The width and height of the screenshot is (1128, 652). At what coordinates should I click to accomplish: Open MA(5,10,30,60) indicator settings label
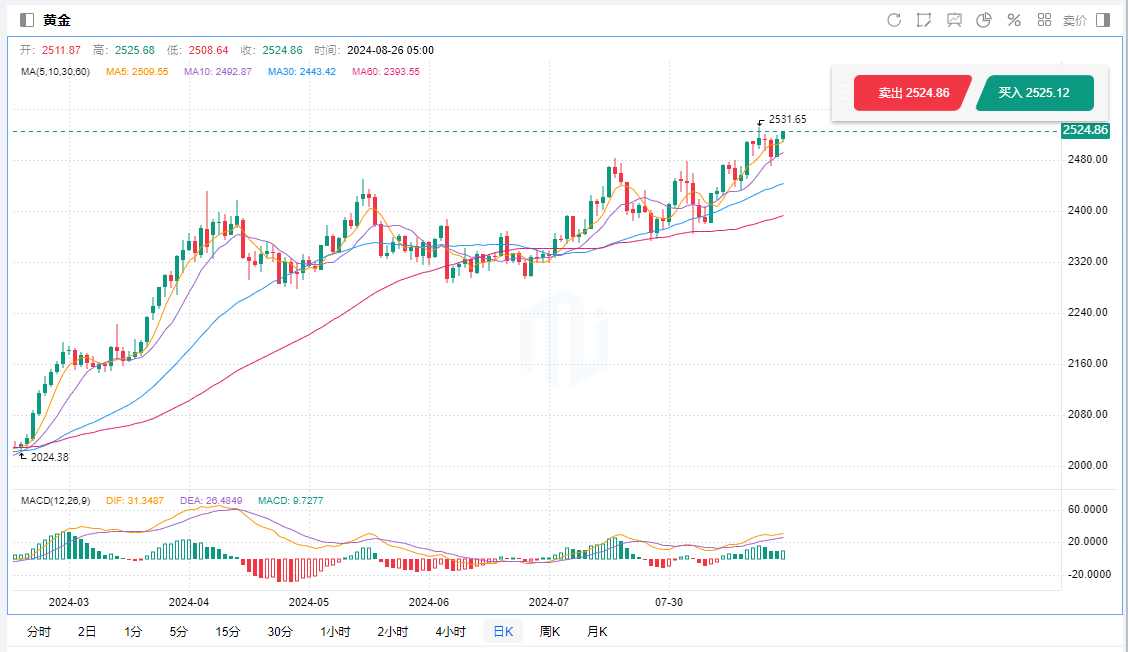click(x=55, y=71)
